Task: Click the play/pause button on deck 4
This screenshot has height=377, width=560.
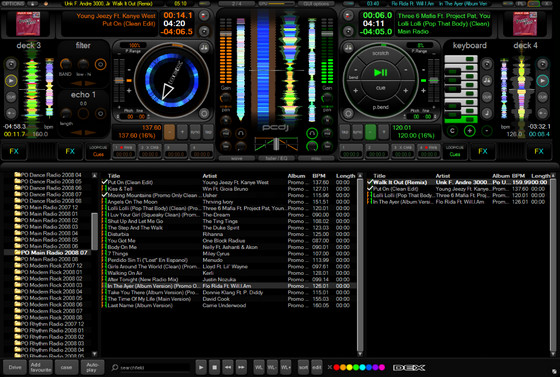Action: [380, 73]
